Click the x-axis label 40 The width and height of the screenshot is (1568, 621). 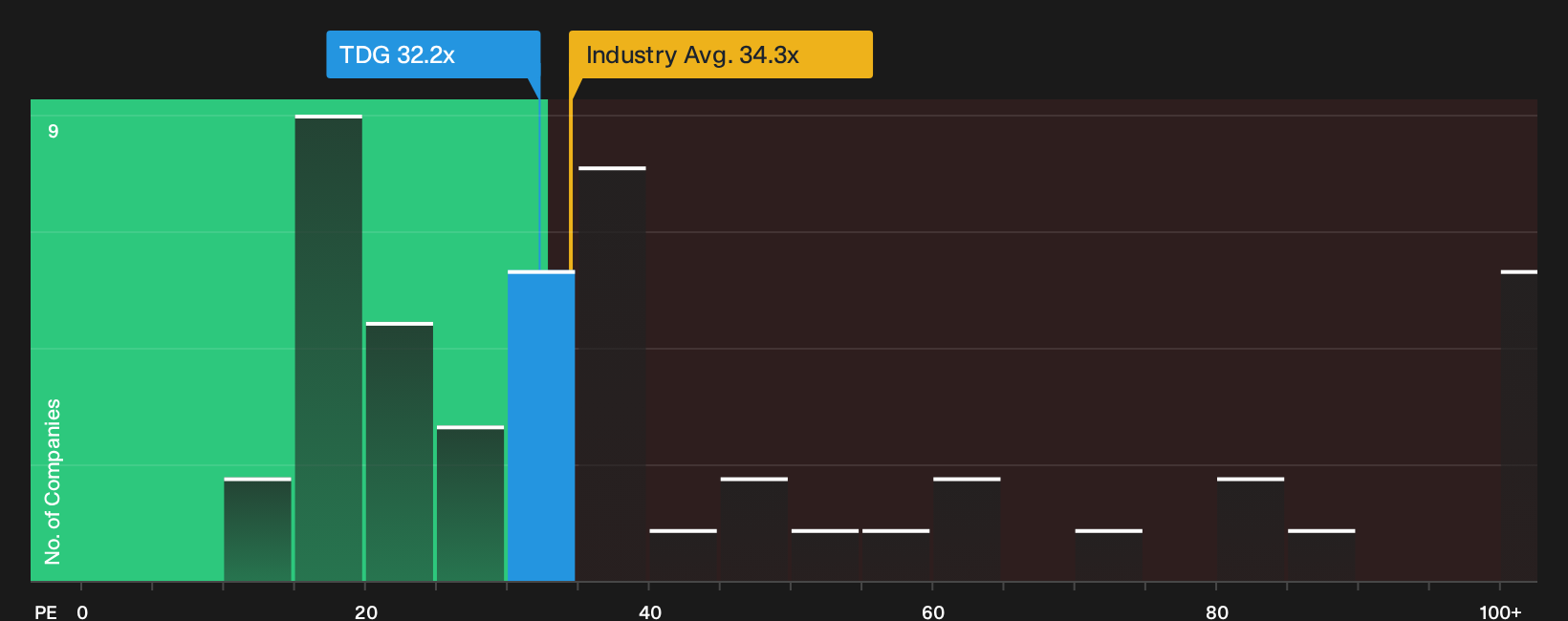point(650,611)
